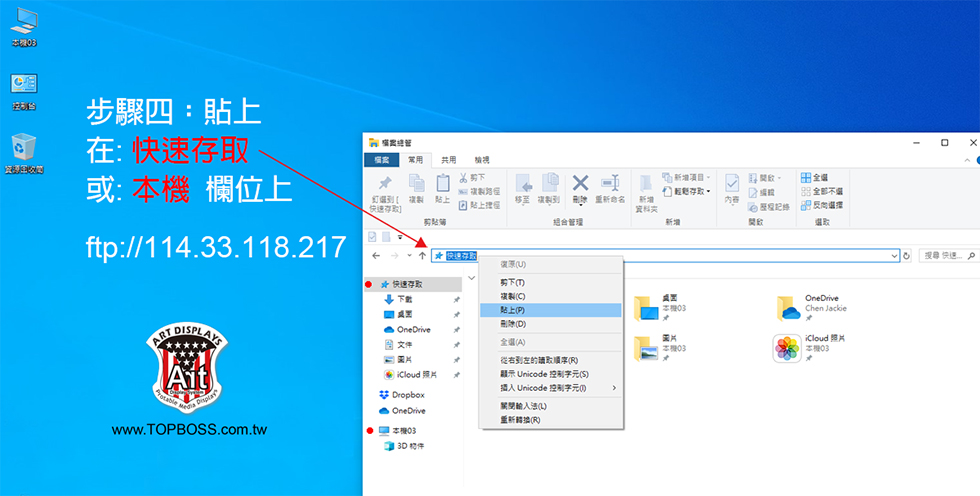Select 貼上(P) in the context menu
The width and height of the screenshot is (980, 496).
[x=550, y=310]
